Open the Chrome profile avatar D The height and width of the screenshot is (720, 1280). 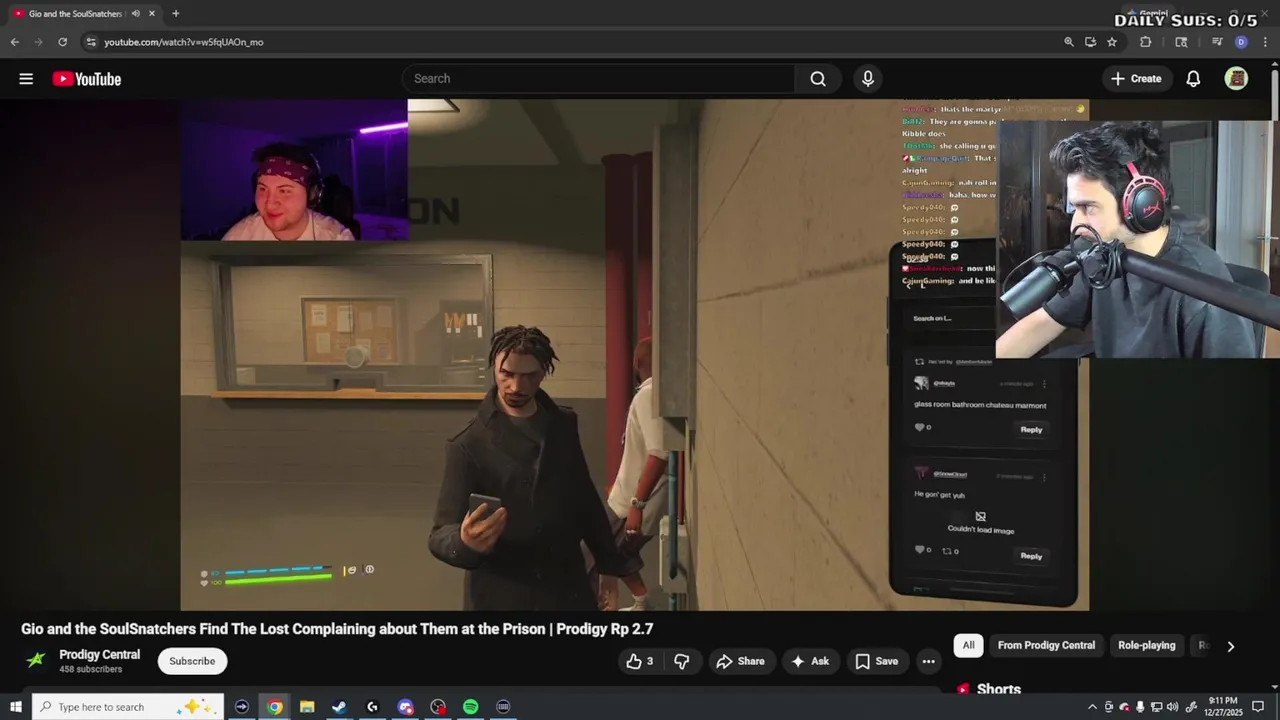[x=1241, y=42]
